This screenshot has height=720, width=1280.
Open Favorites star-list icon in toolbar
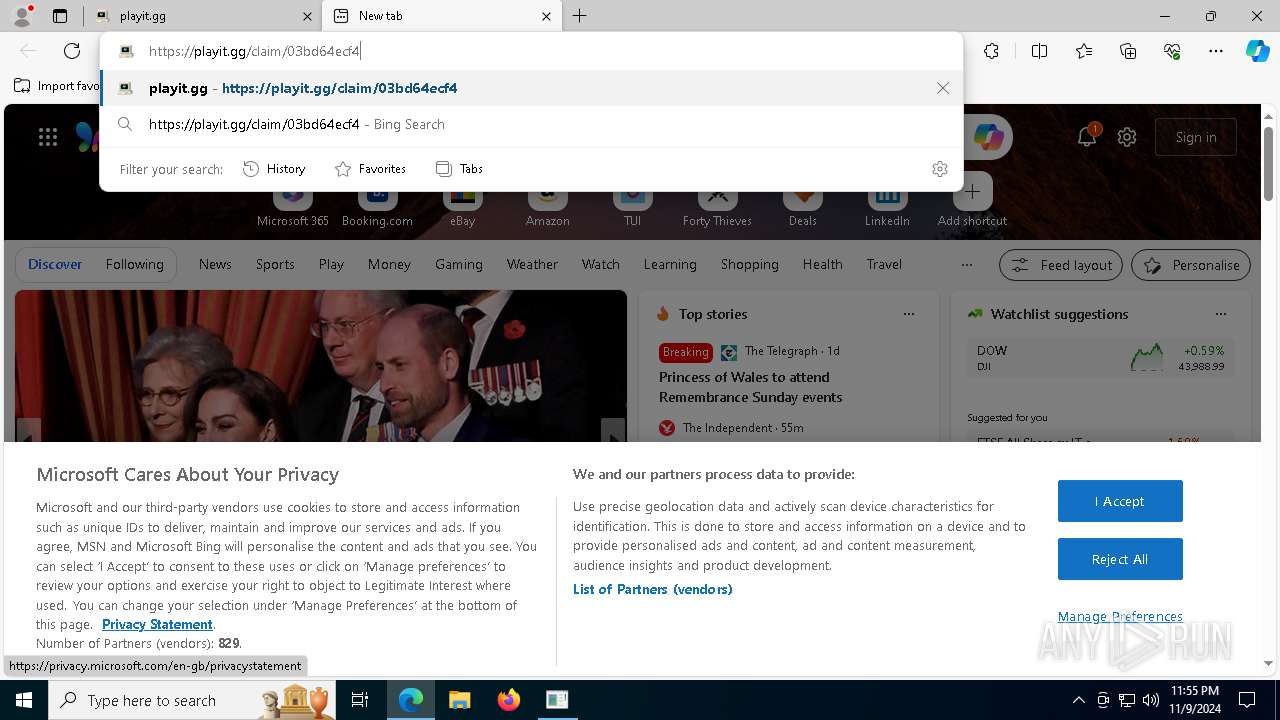click(x=1084, y=51)
